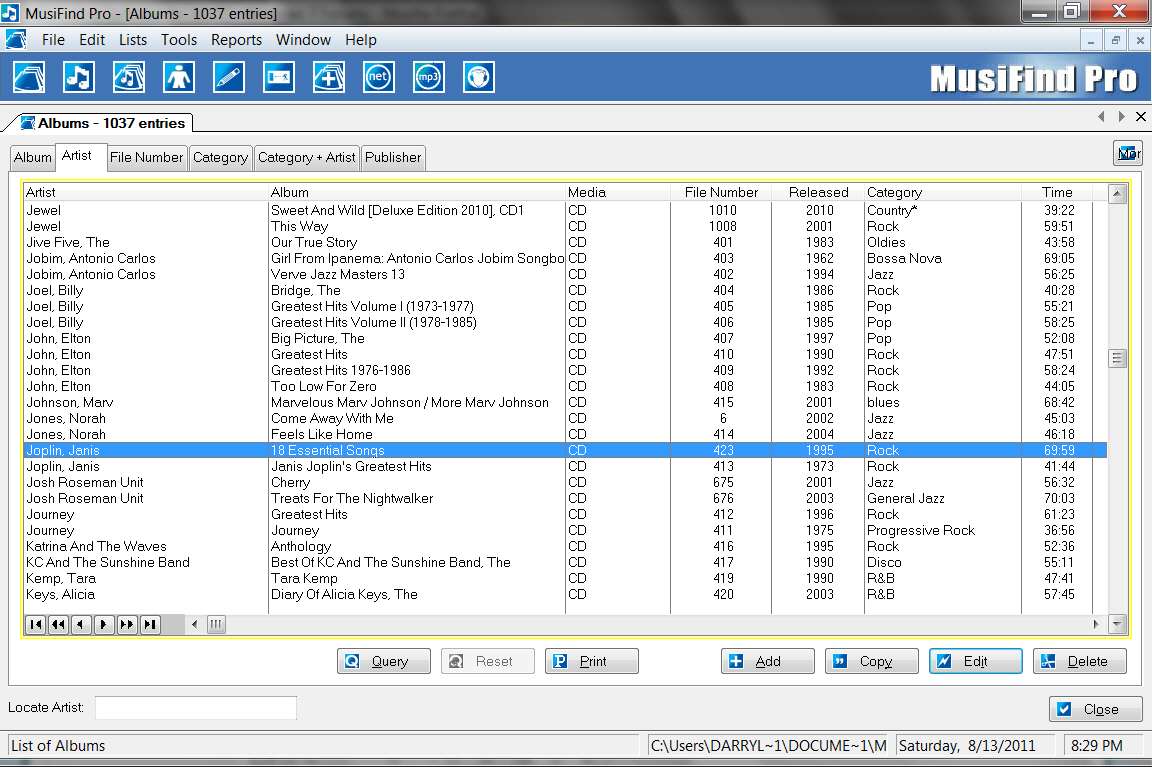Screen dimensions: 1152x767
Task: Open the Edit menu
Action: tap(92, 40)
